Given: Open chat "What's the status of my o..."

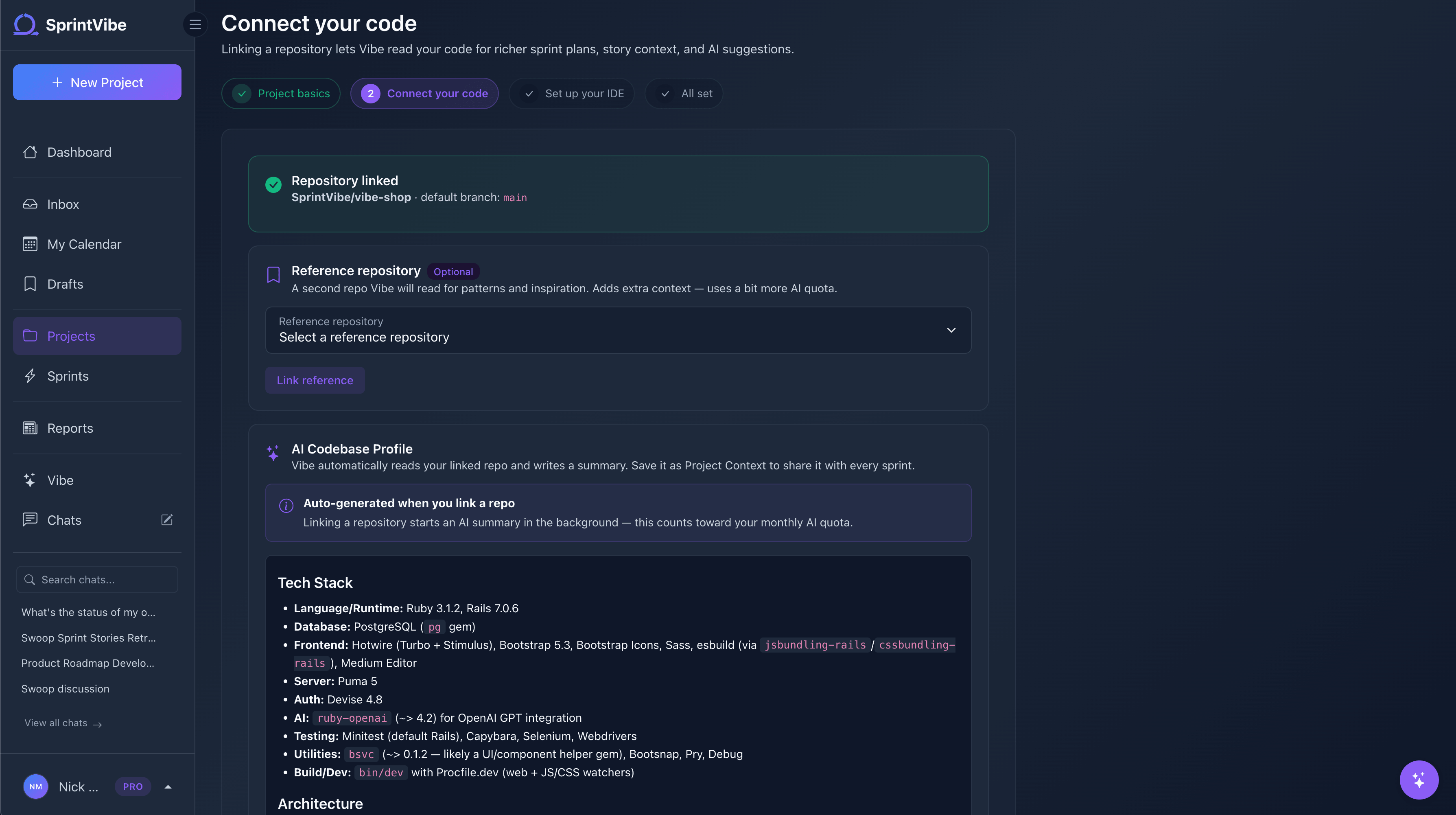Looking at the screenshot, I should click(x=88, y=612).
